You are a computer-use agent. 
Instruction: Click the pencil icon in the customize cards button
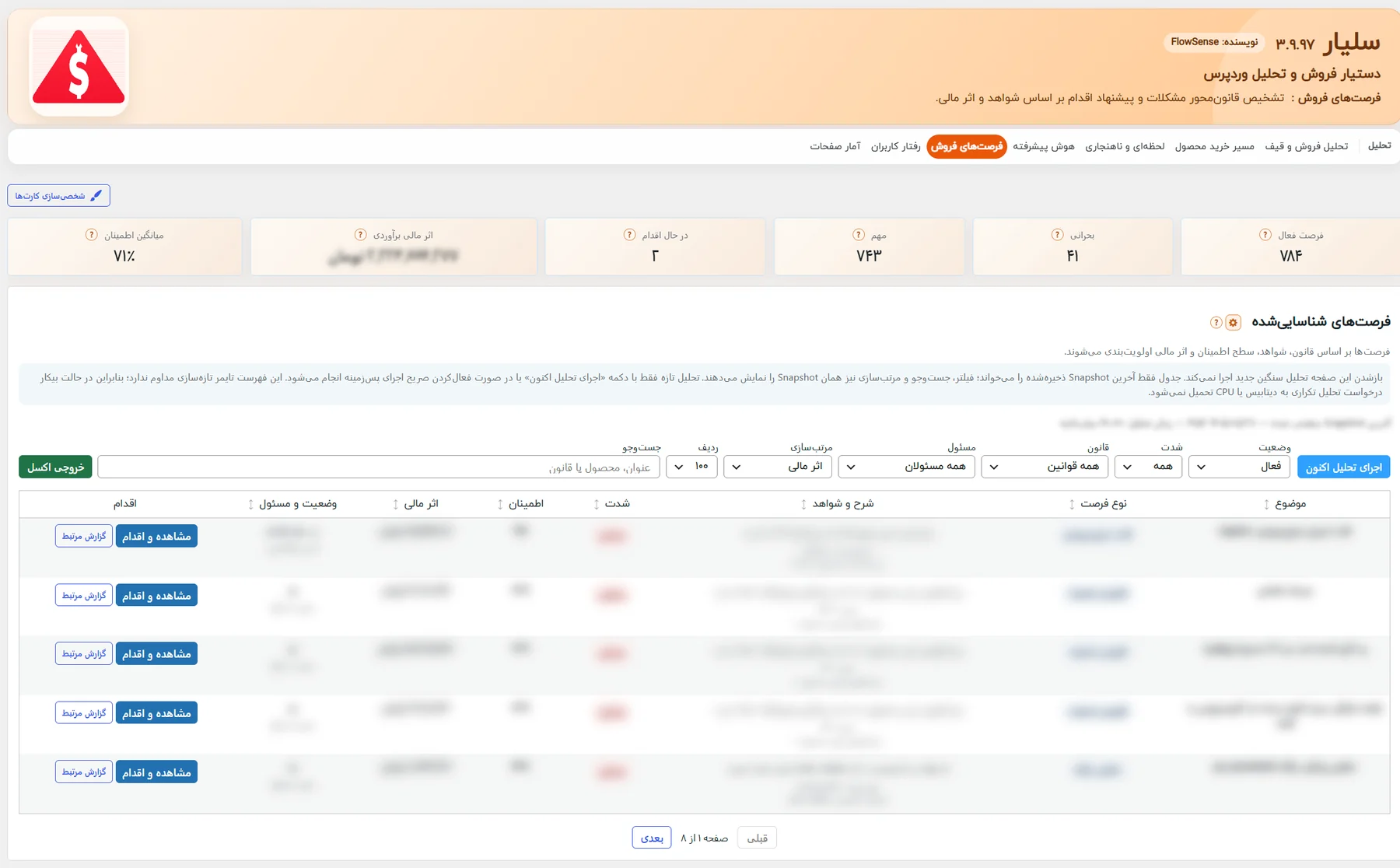96,195
